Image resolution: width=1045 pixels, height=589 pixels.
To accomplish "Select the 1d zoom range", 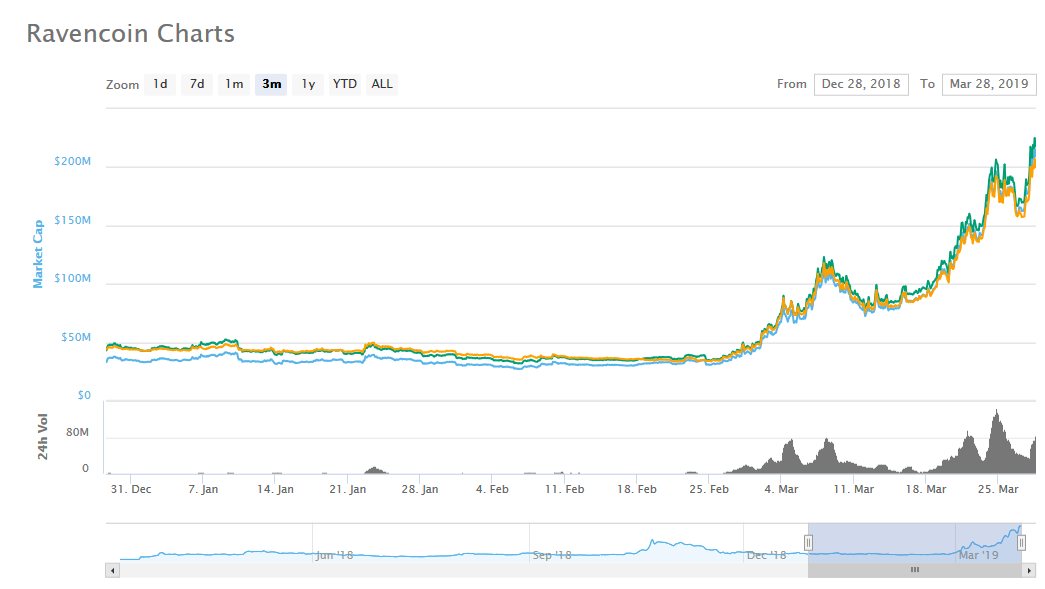I will tap(160, 84).
